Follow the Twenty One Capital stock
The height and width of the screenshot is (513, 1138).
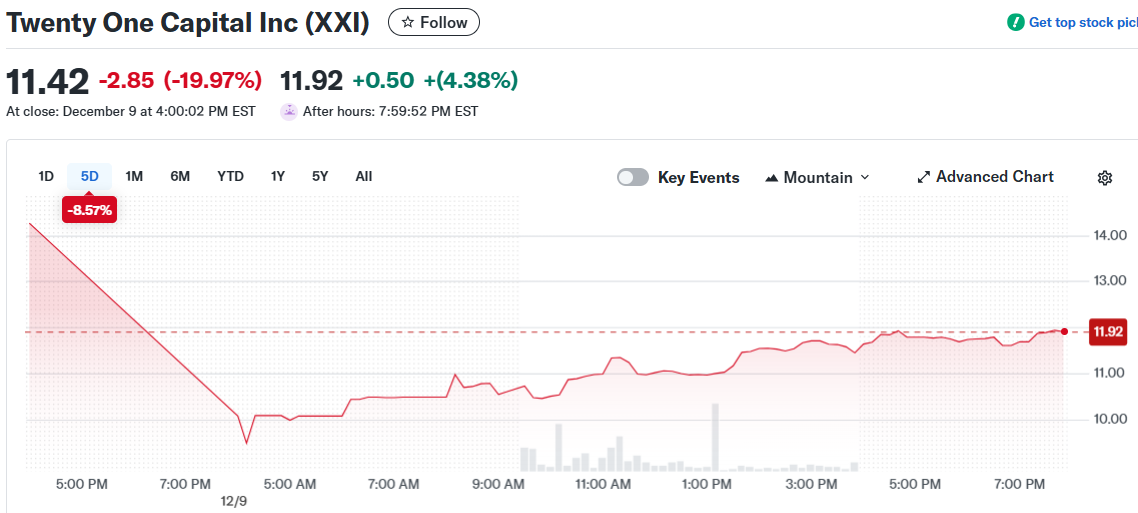(x=434, y=22)
